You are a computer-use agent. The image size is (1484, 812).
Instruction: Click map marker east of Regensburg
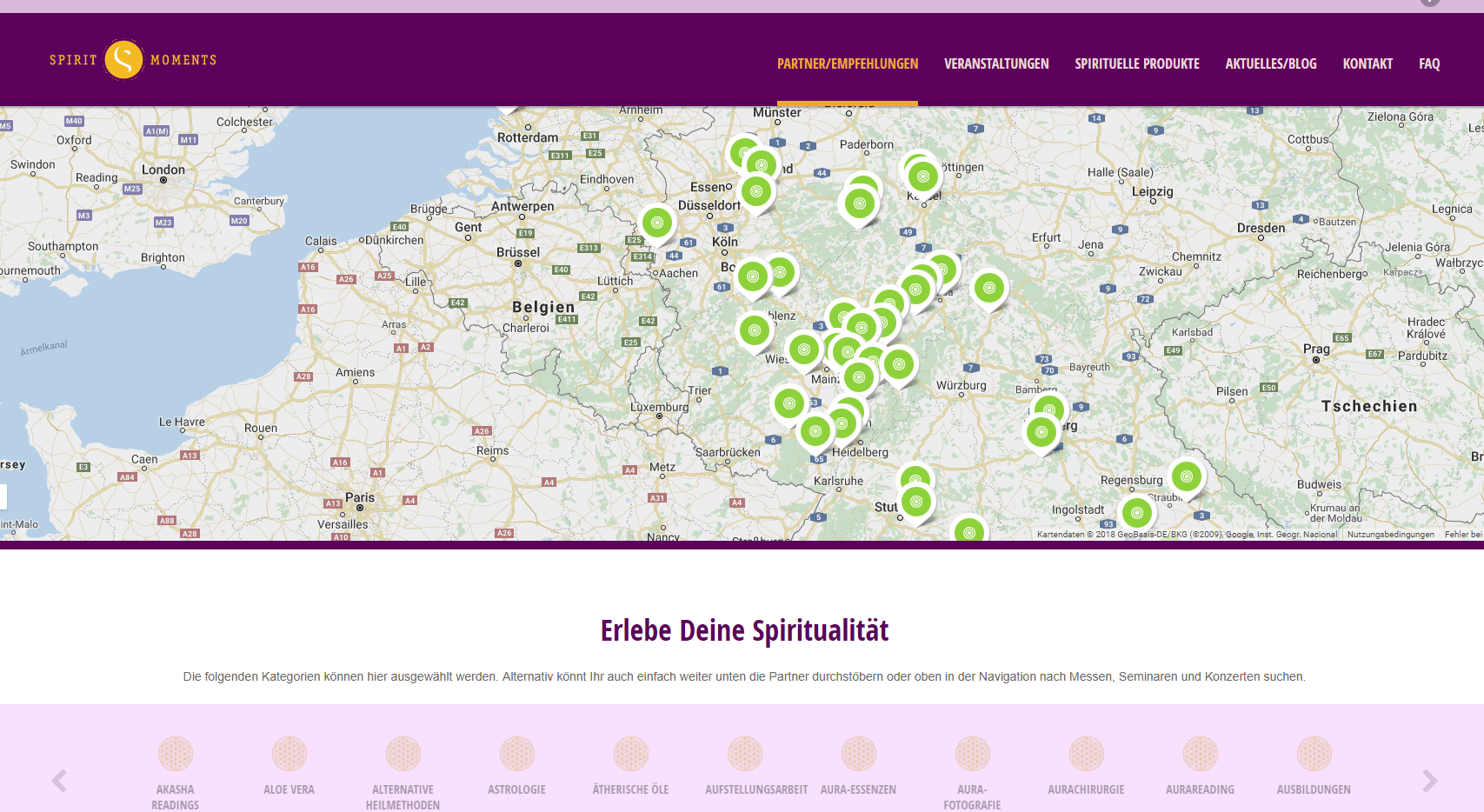tap(1187, 476)
